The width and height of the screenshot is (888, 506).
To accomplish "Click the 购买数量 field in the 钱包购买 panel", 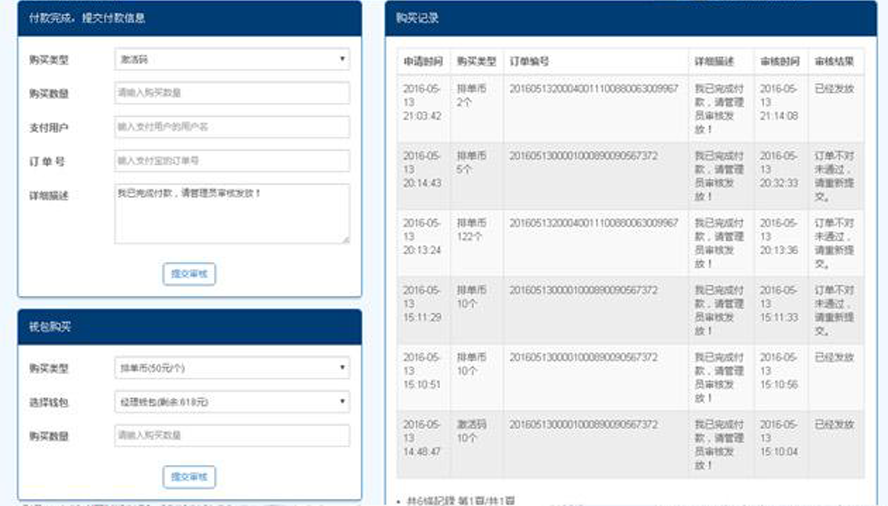I will point(232,435).
